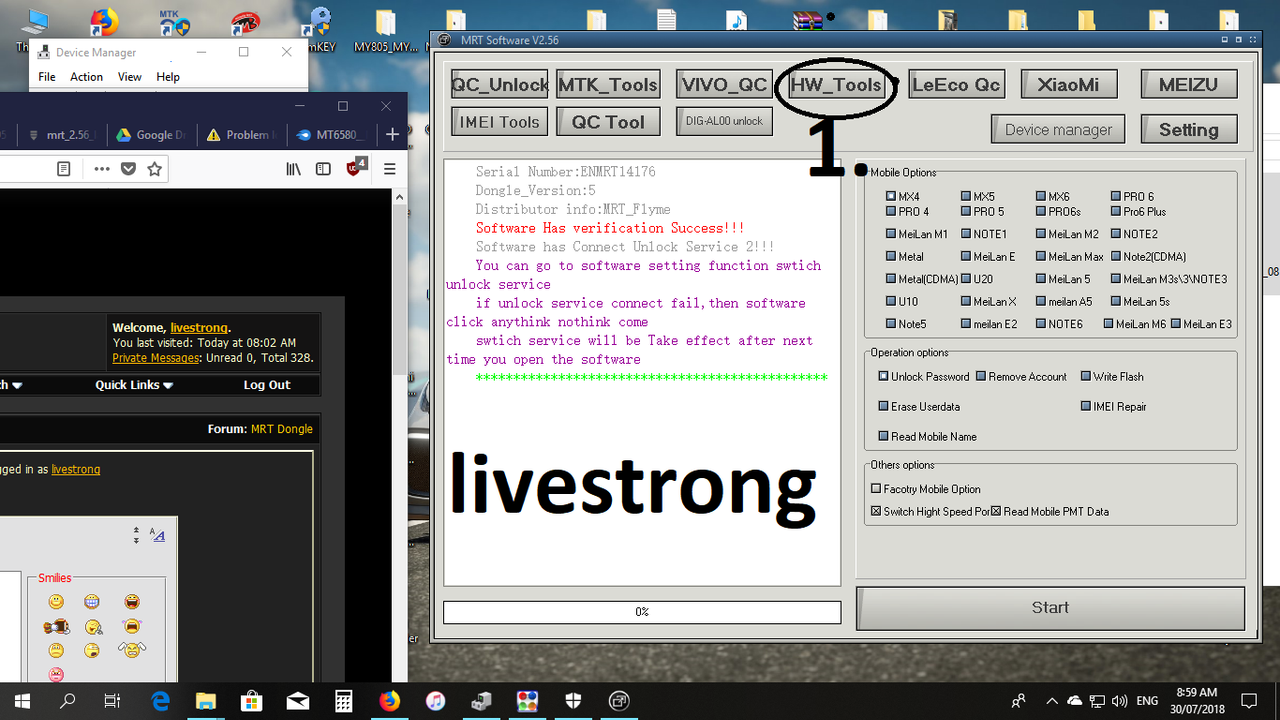Open File Explorer from taskbar

[206, 700]
